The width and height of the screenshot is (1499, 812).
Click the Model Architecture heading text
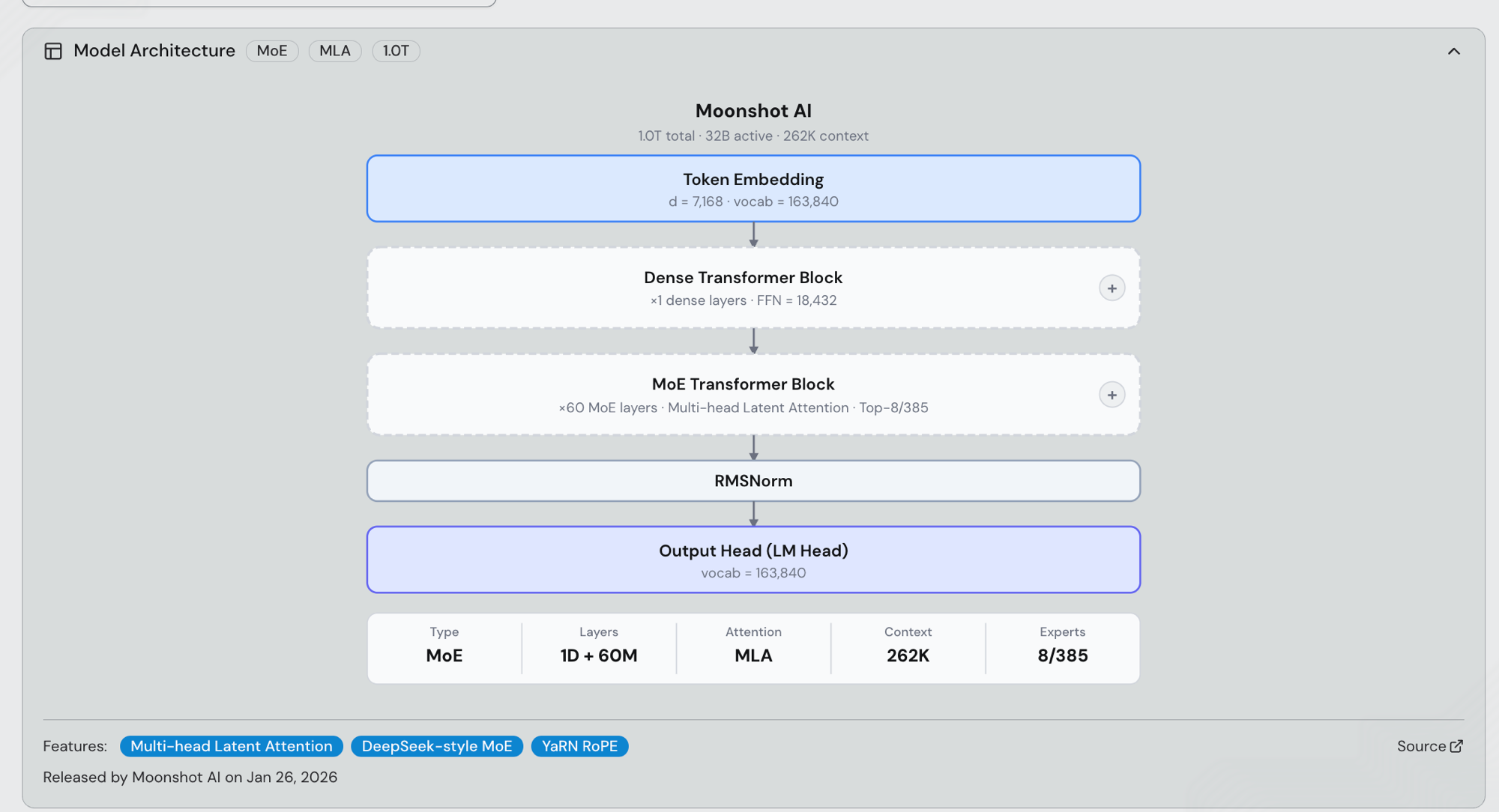pos(154,51)
